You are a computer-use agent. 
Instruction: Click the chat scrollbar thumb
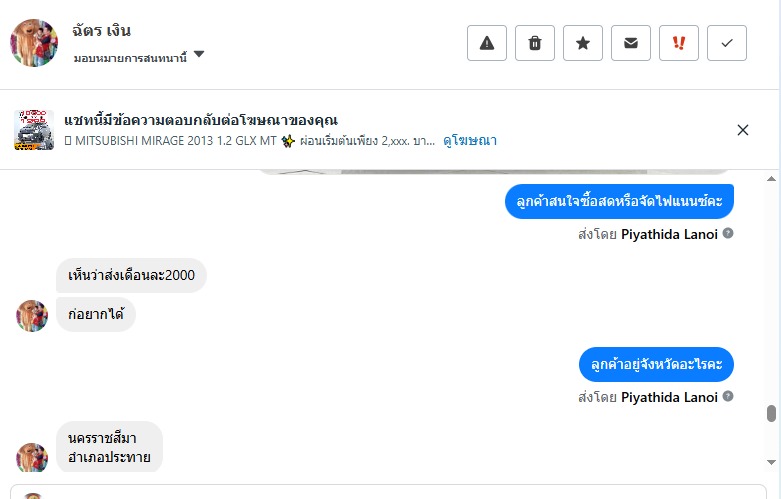tap(770, 414)
